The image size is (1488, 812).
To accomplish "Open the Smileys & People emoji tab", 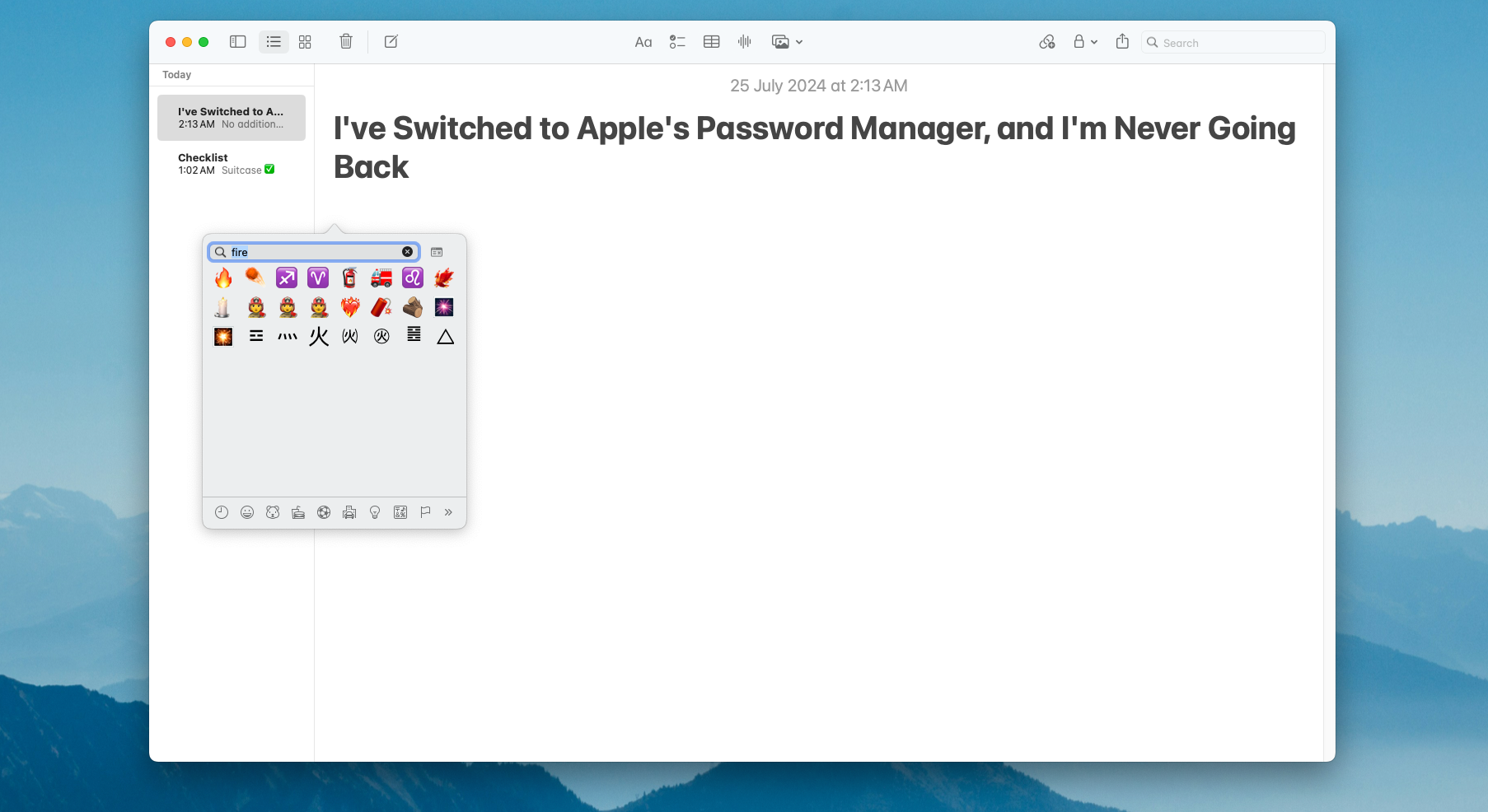I will pos(247,512).
